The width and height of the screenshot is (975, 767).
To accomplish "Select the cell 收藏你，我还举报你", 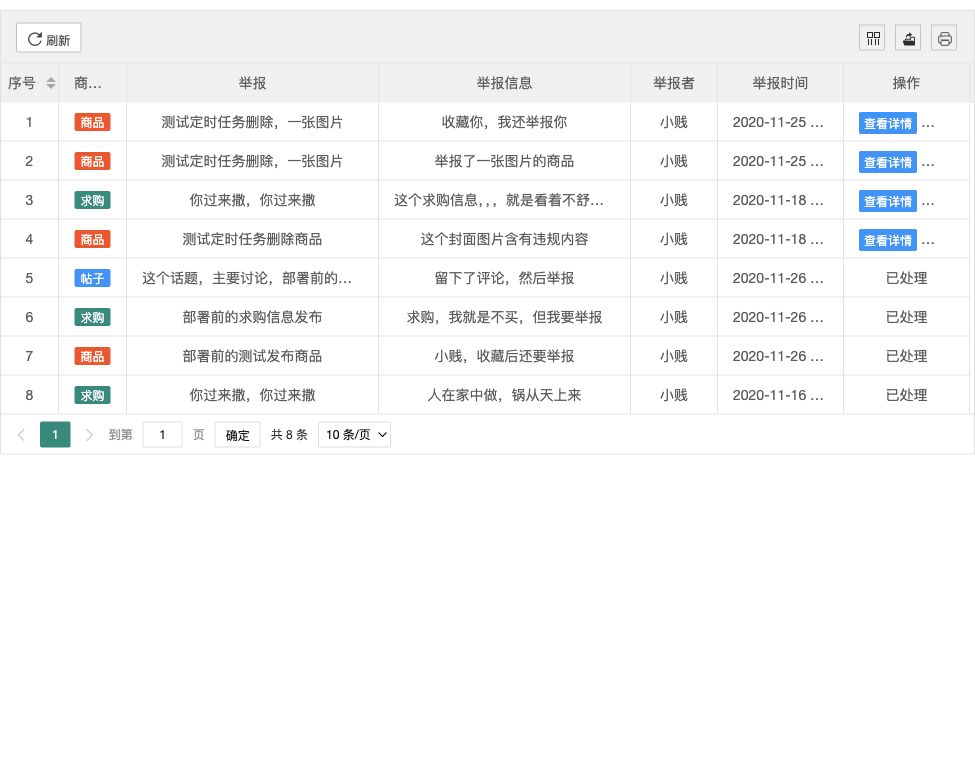I will tap(504, 122).
